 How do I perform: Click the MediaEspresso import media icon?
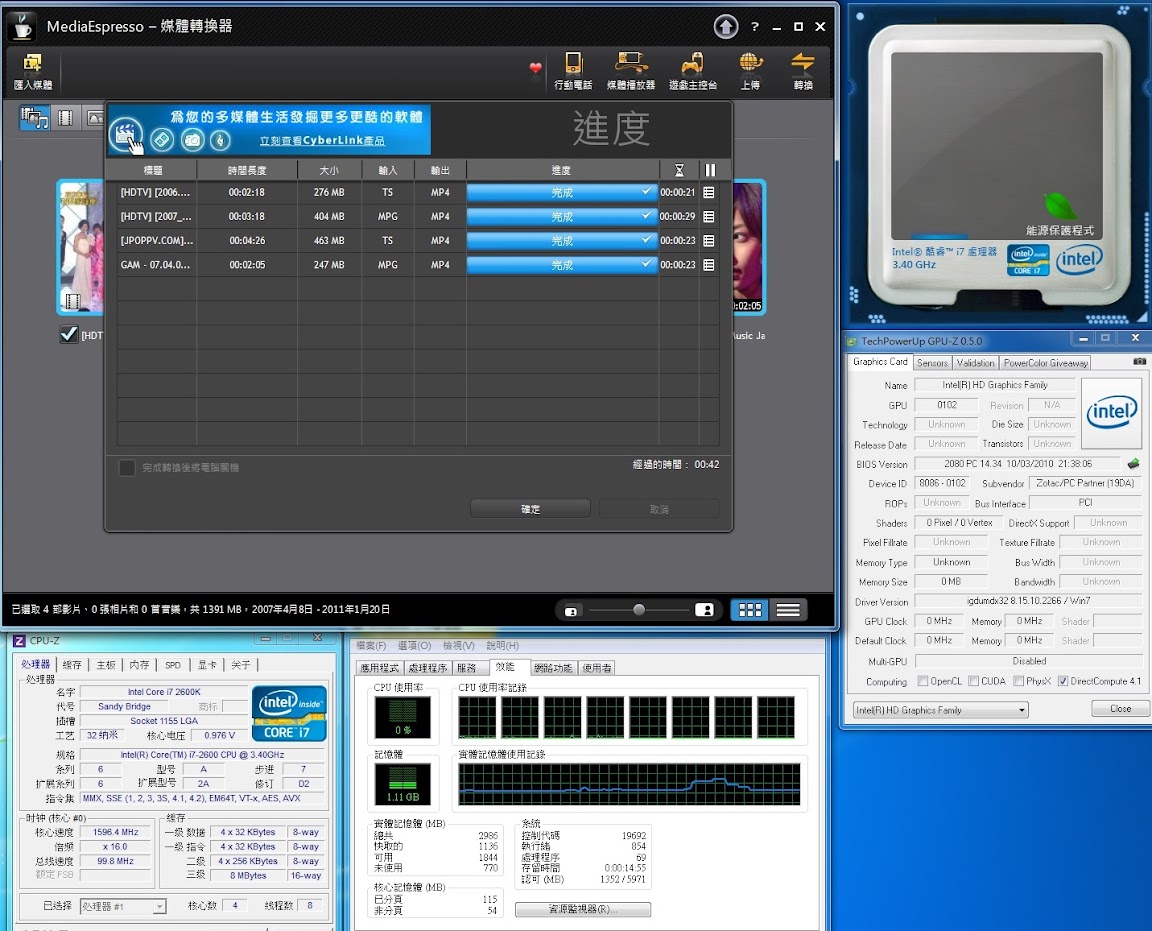32,71
